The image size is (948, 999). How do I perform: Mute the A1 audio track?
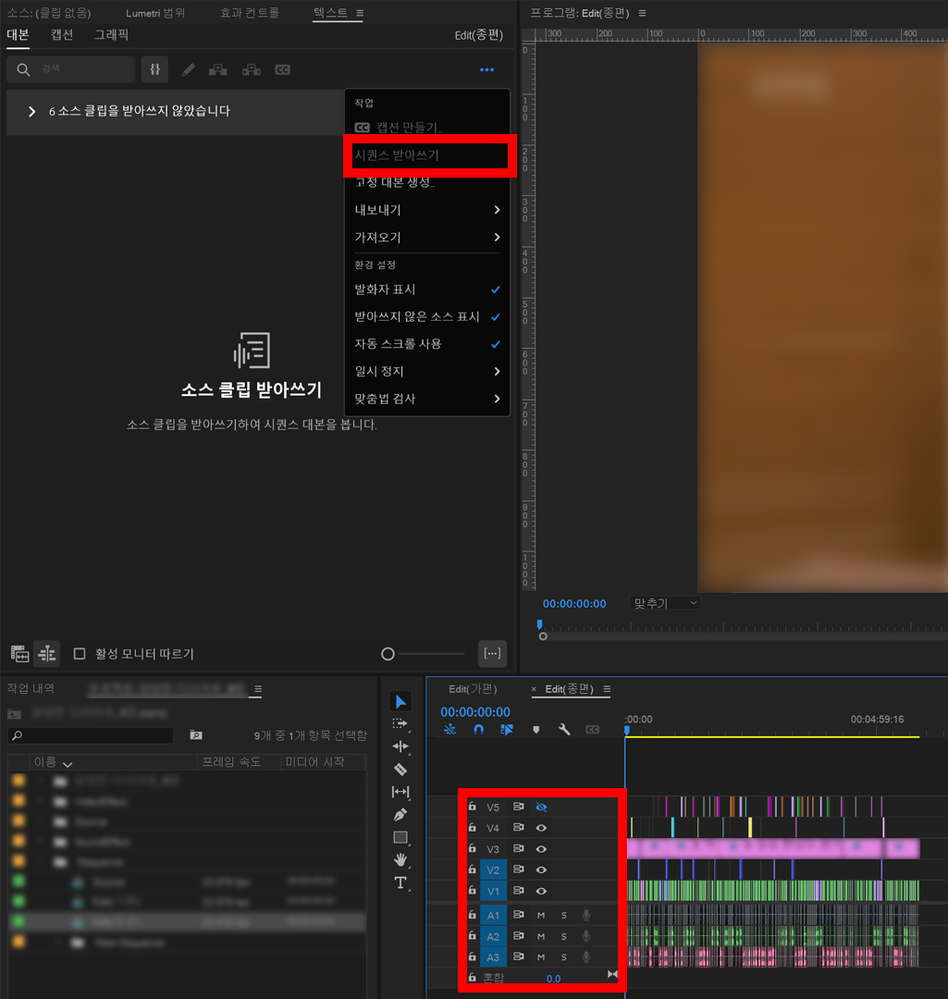[x=541, y=915]
